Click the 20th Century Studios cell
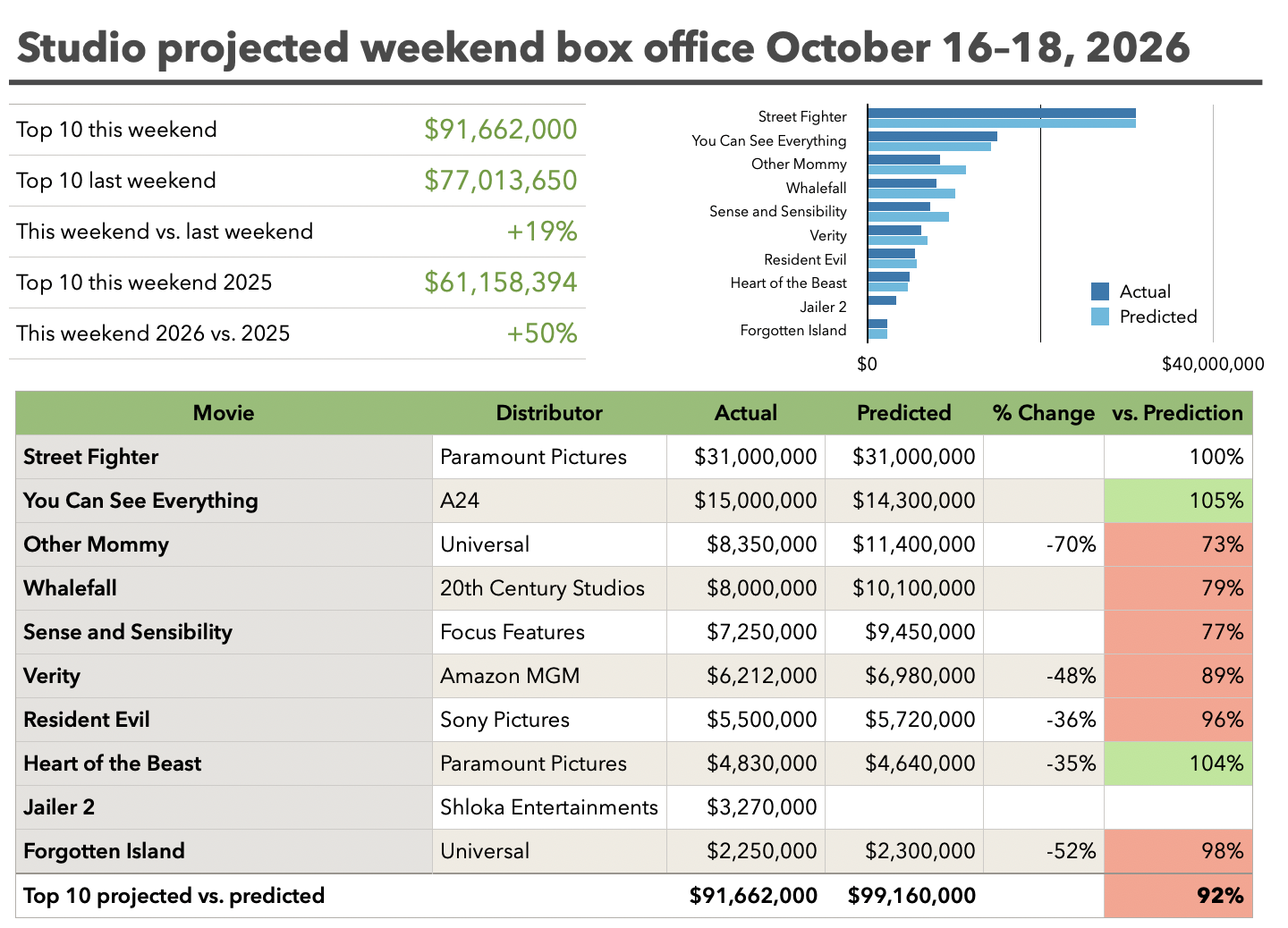The width and height of the screenshot is (1288, 928). pyautogui.click(x=550, y=588)
